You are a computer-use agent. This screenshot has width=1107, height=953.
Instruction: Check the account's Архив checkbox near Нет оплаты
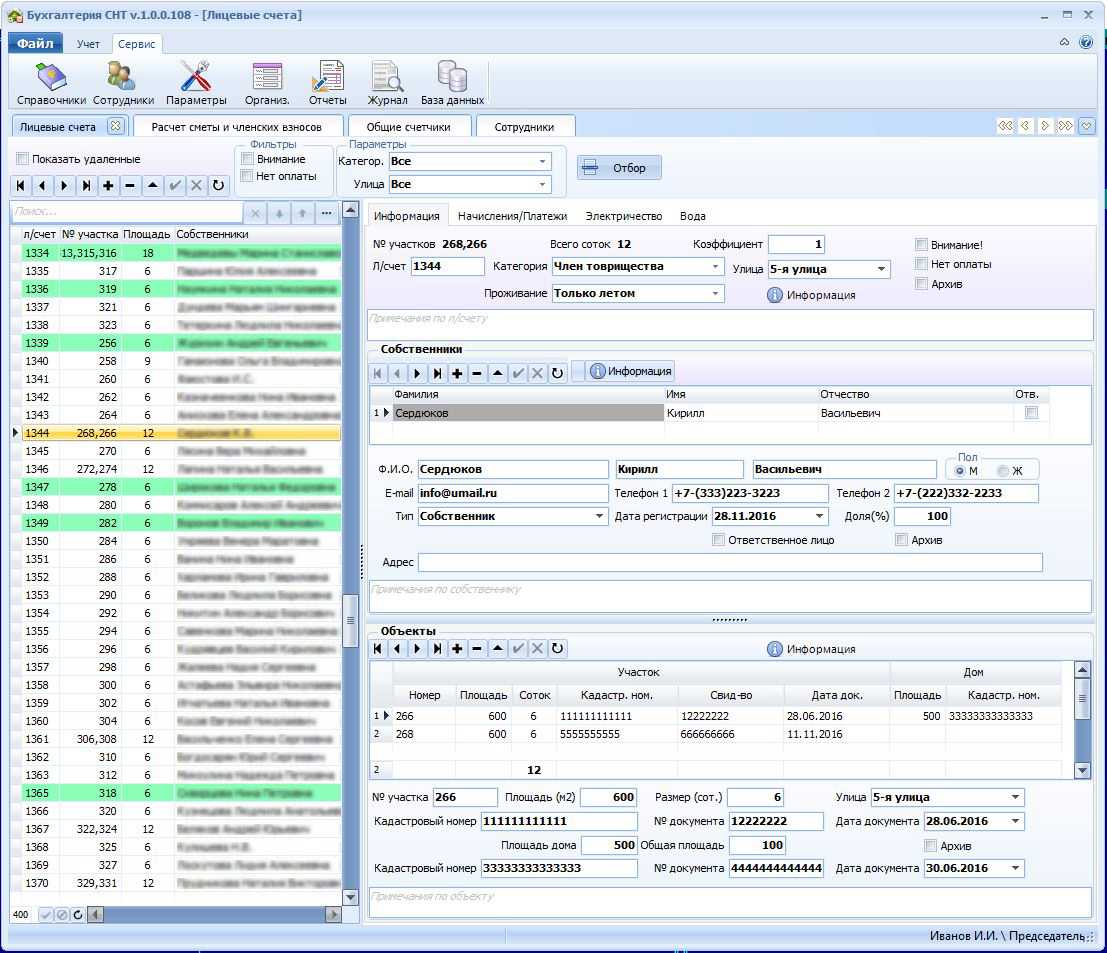[x=921, y=284]
